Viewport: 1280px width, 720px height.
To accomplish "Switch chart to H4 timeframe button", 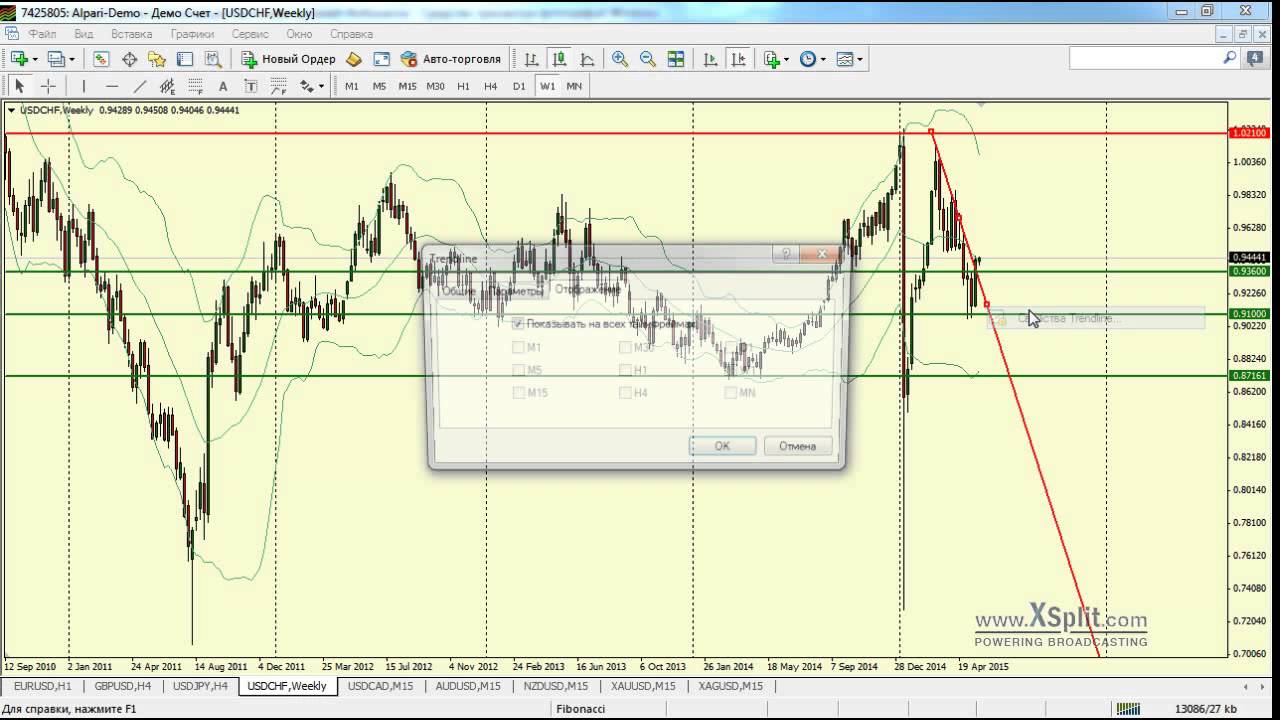I will point(491,86).
